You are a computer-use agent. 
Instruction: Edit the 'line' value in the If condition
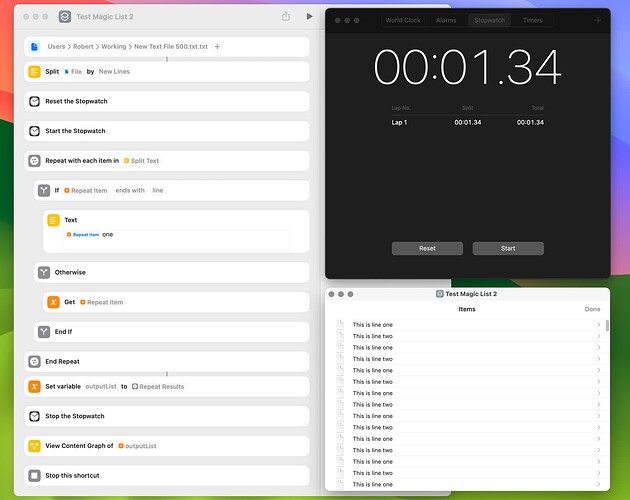pyautogui.click(x=158, y=191)
